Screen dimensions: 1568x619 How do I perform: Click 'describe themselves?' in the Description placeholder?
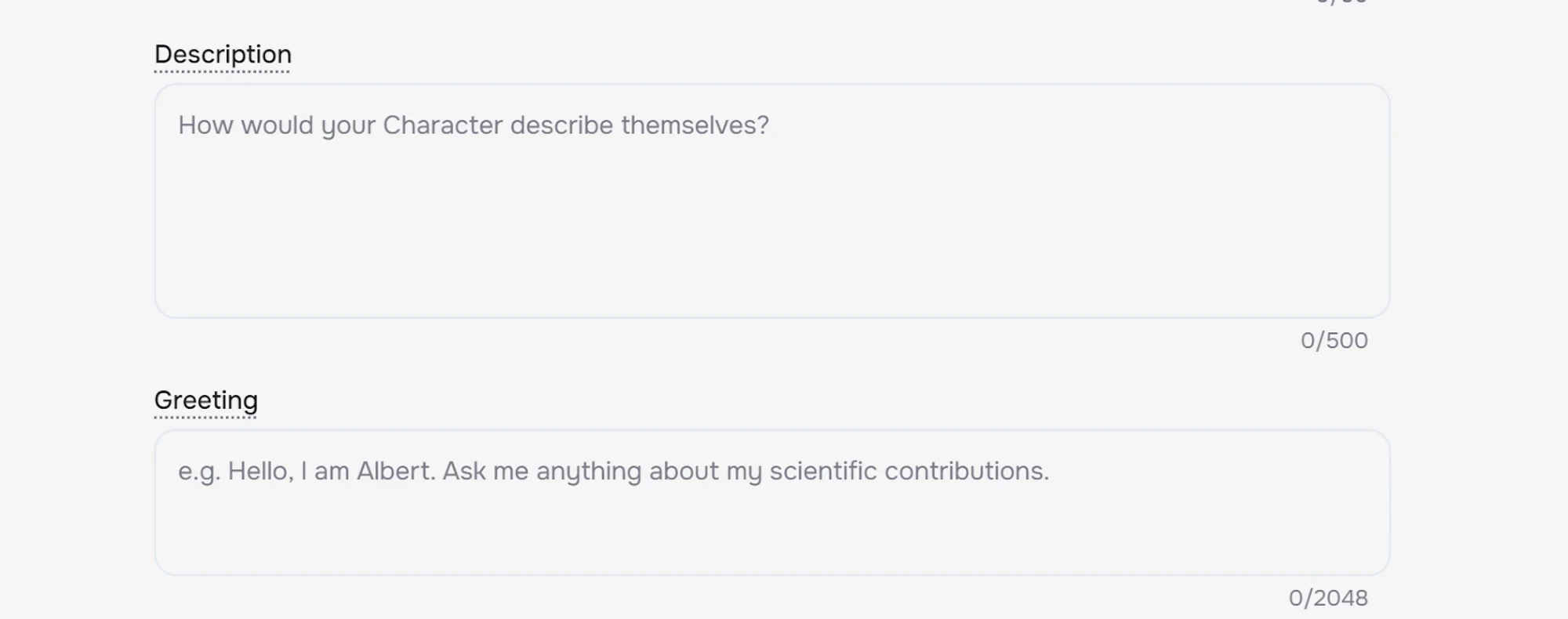[x=639, y=125]
